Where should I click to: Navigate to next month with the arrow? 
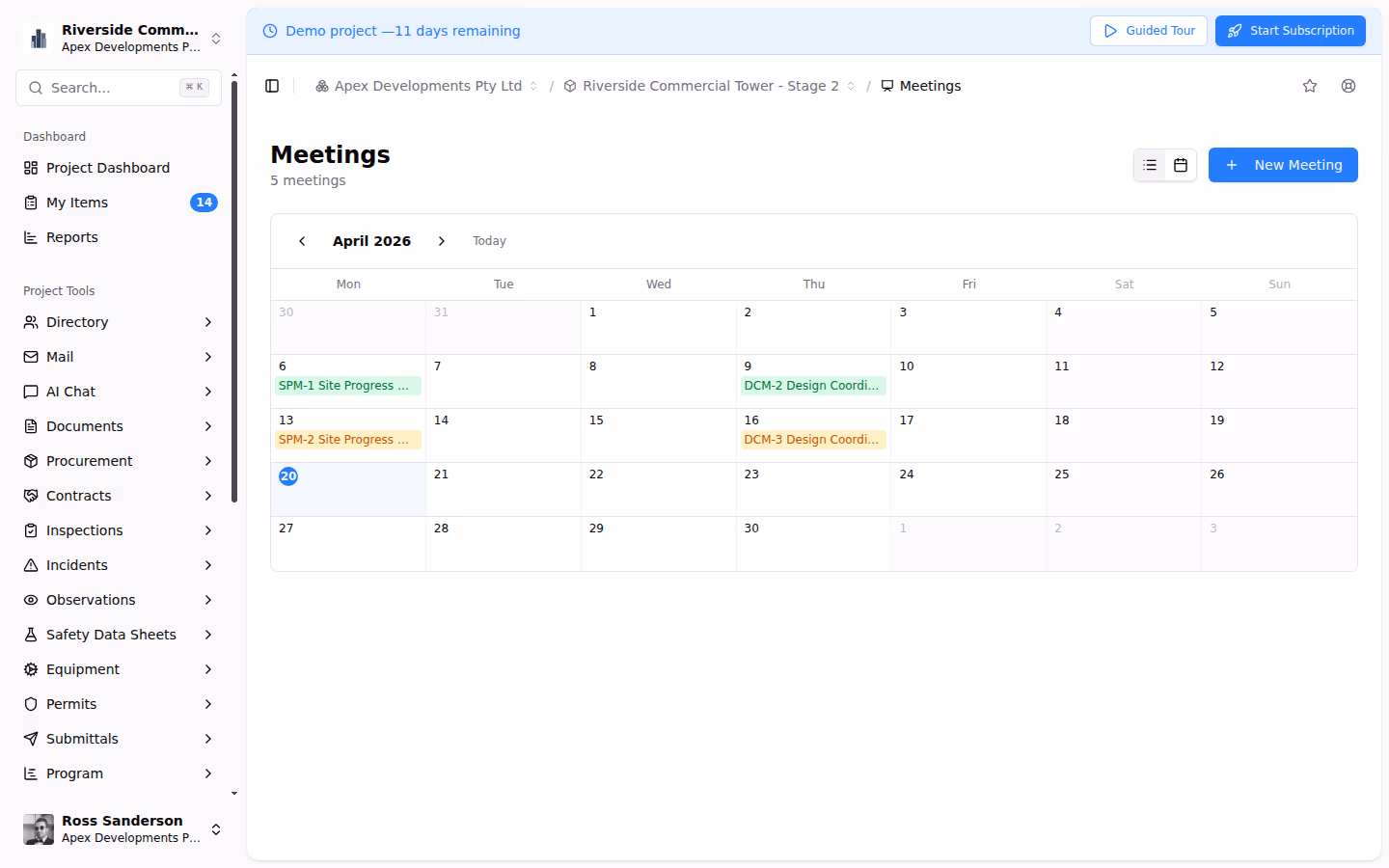442,240
